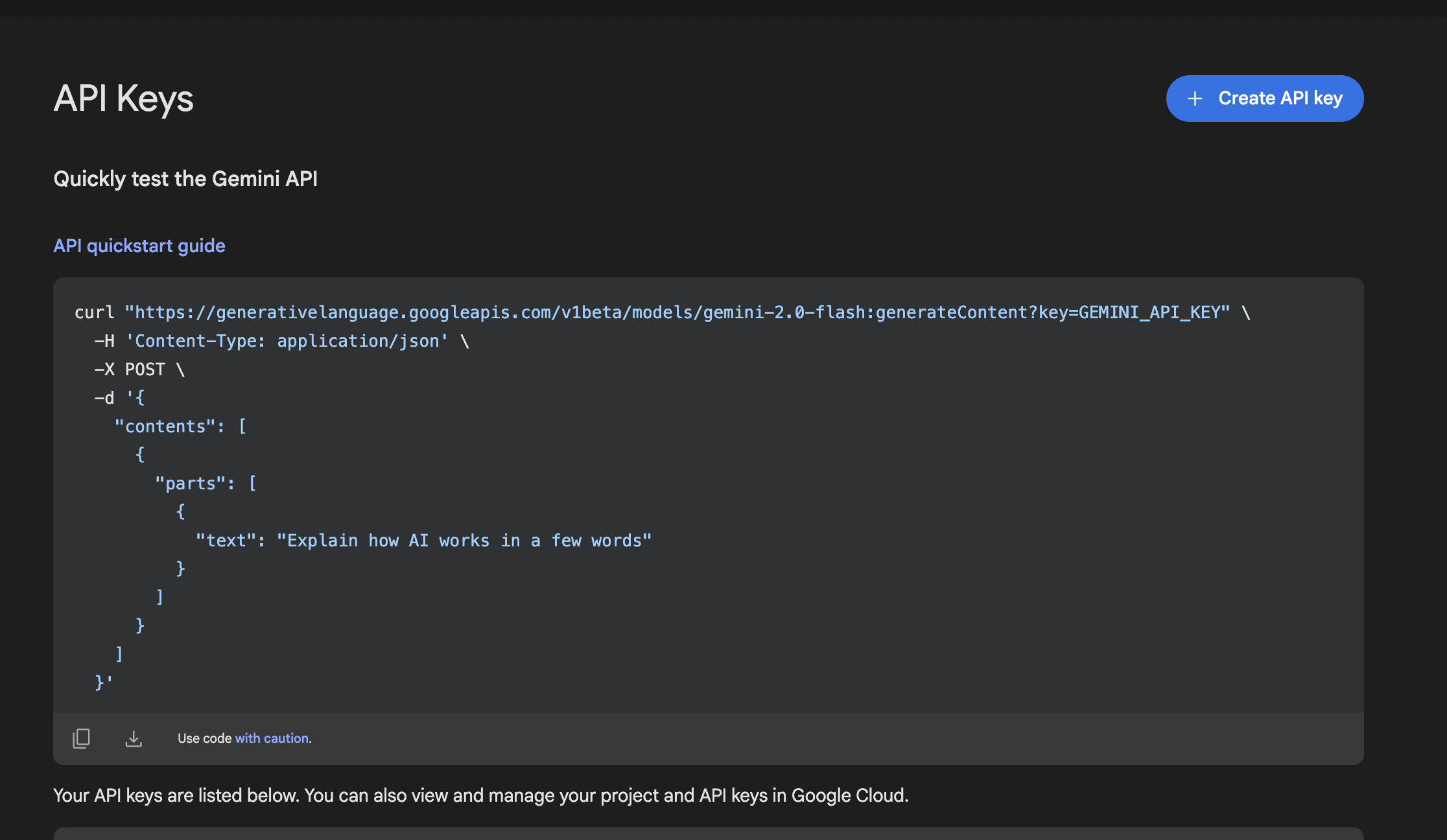Click the plus icon on Create API key
1447x840 pixels.
tap(1195, 99)
